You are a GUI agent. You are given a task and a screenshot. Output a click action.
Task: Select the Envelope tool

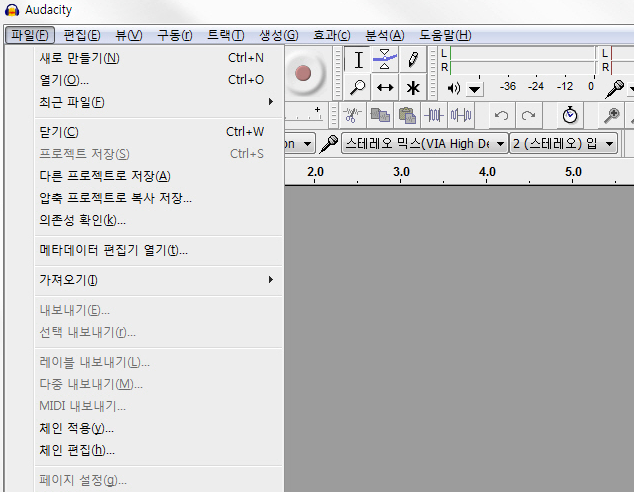[x=385, y=60]
